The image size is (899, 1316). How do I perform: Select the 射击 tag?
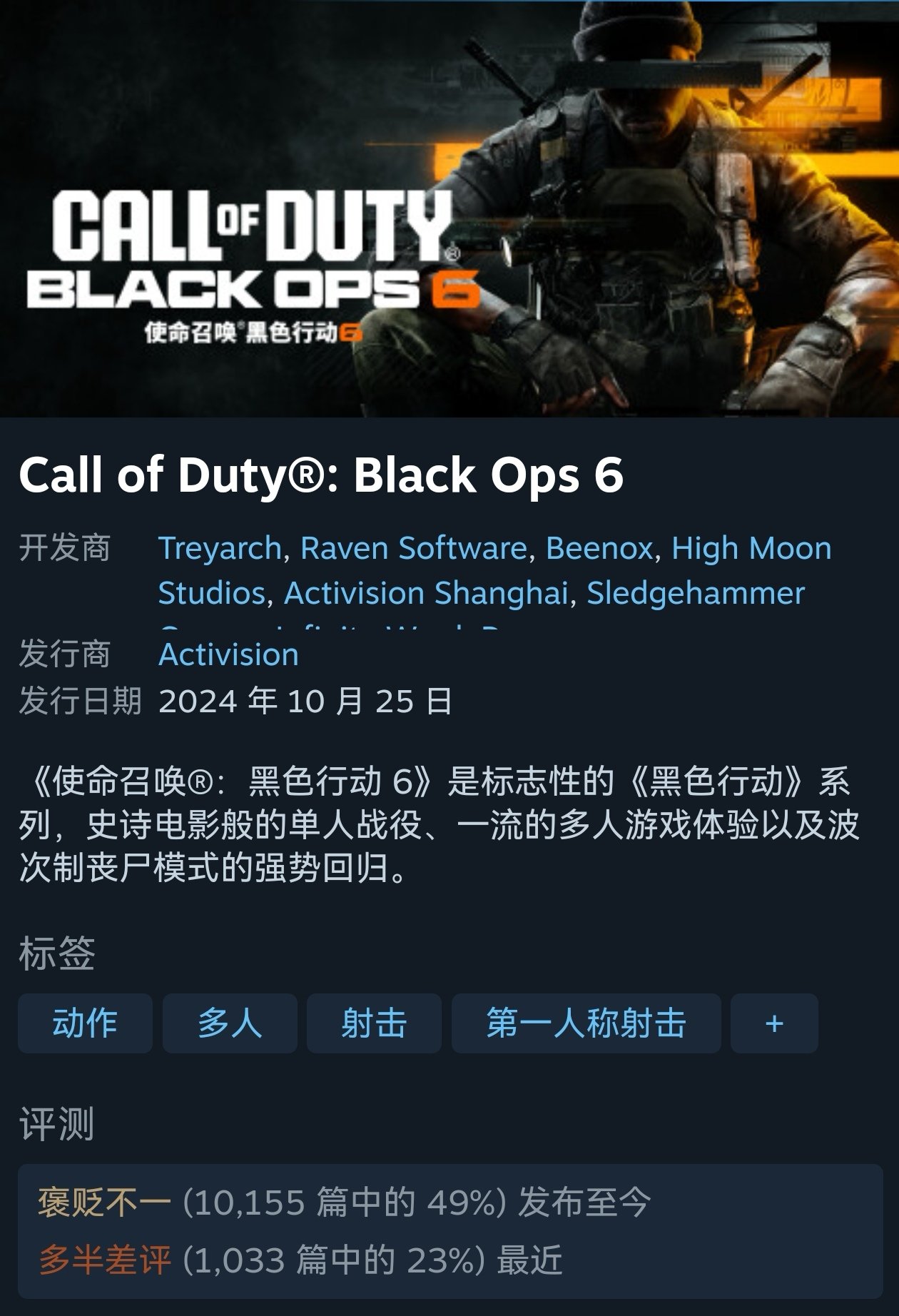[374, 1023]
